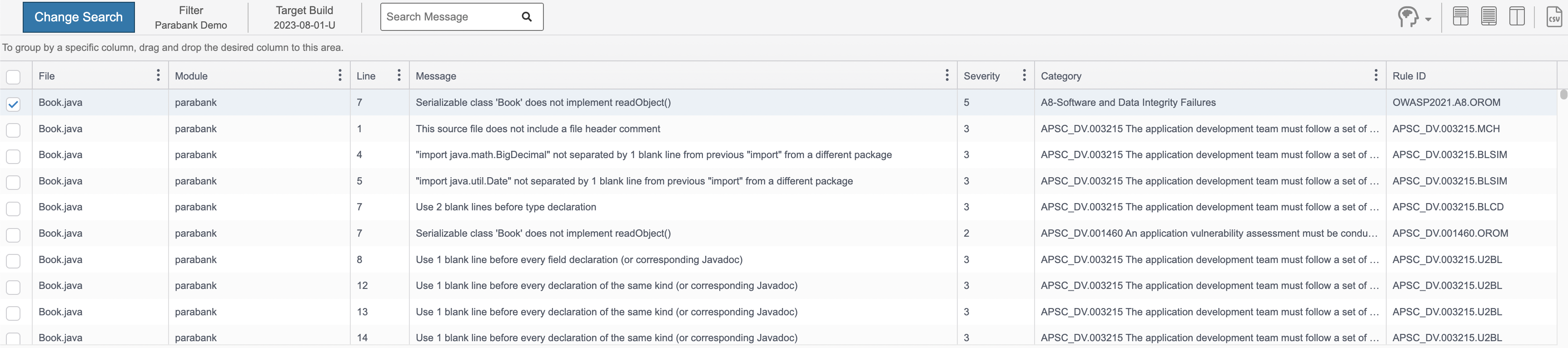Switch to two-column side-by-side layout icon
Viewport: 1568px width, 348px height.
1517,16
